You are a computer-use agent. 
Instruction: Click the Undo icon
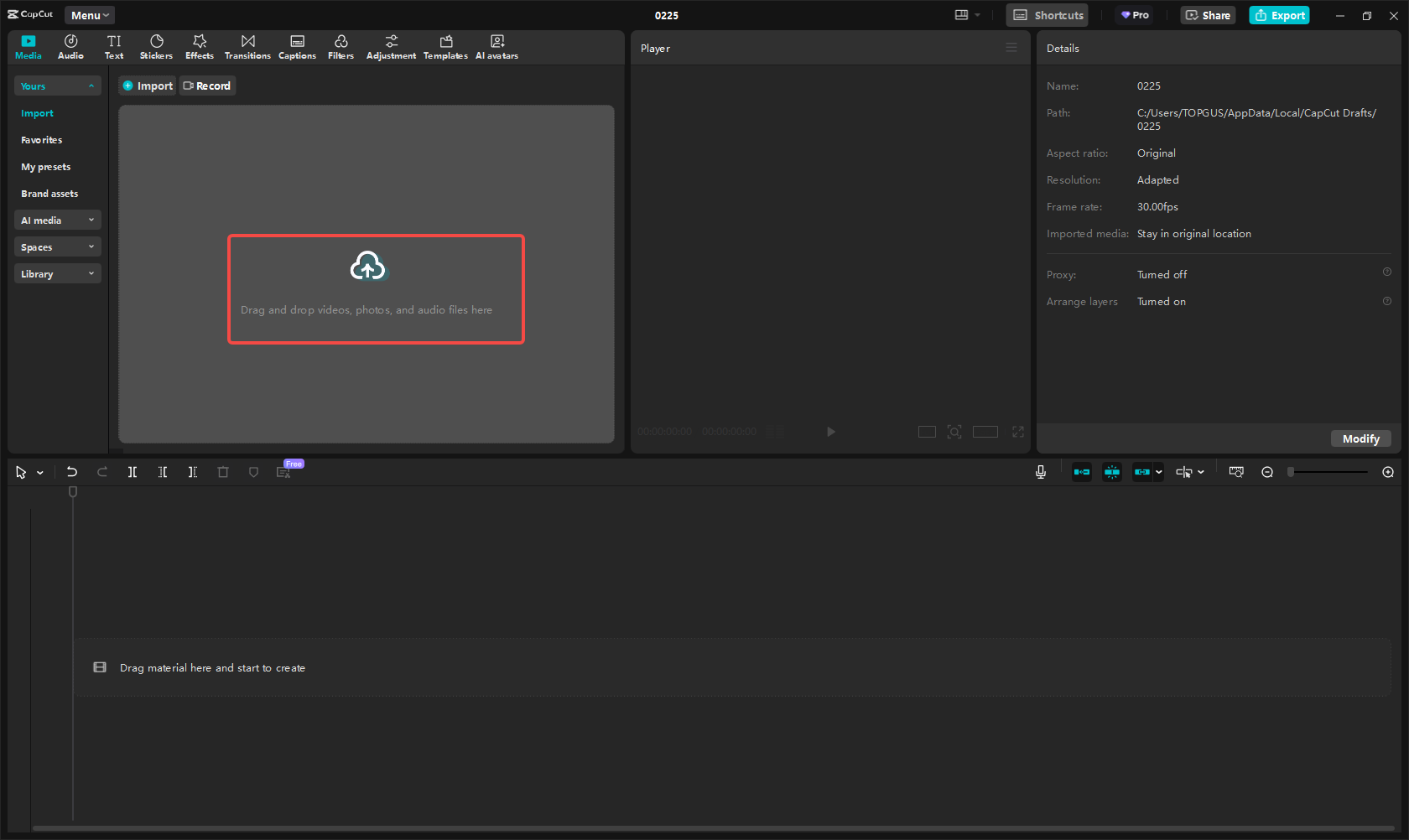pos(72,471)
